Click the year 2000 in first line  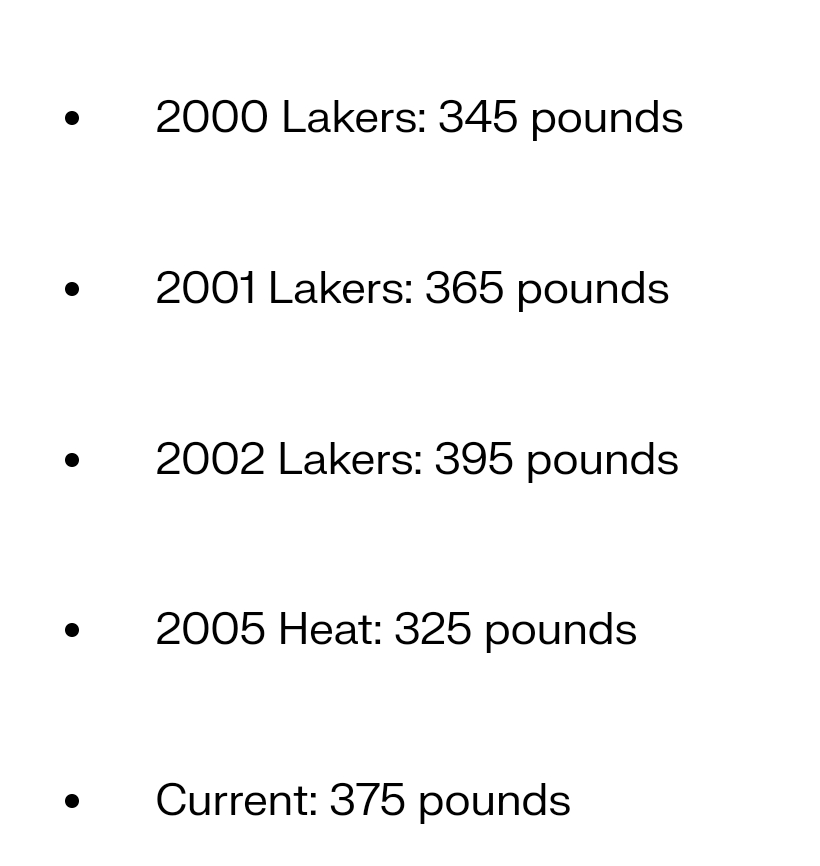pos(211,118)
